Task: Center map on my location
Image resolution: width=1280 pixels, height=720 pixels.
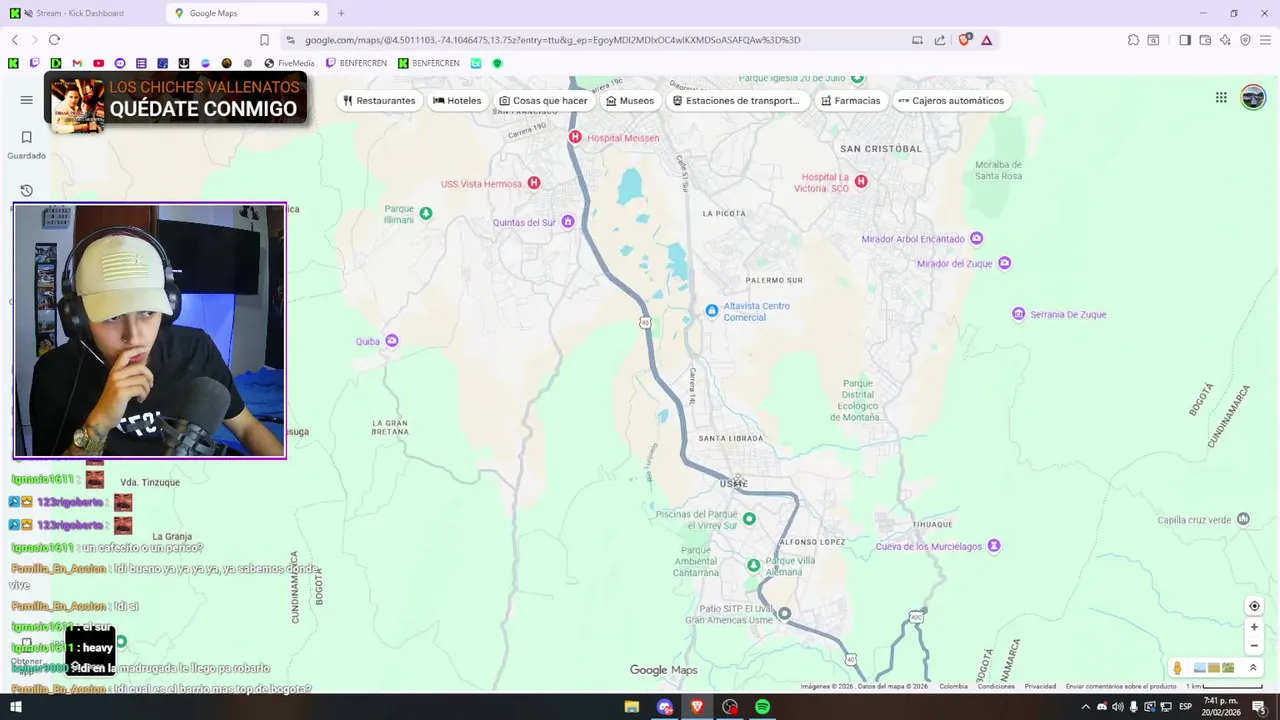Action: (x=1254, y=606)
